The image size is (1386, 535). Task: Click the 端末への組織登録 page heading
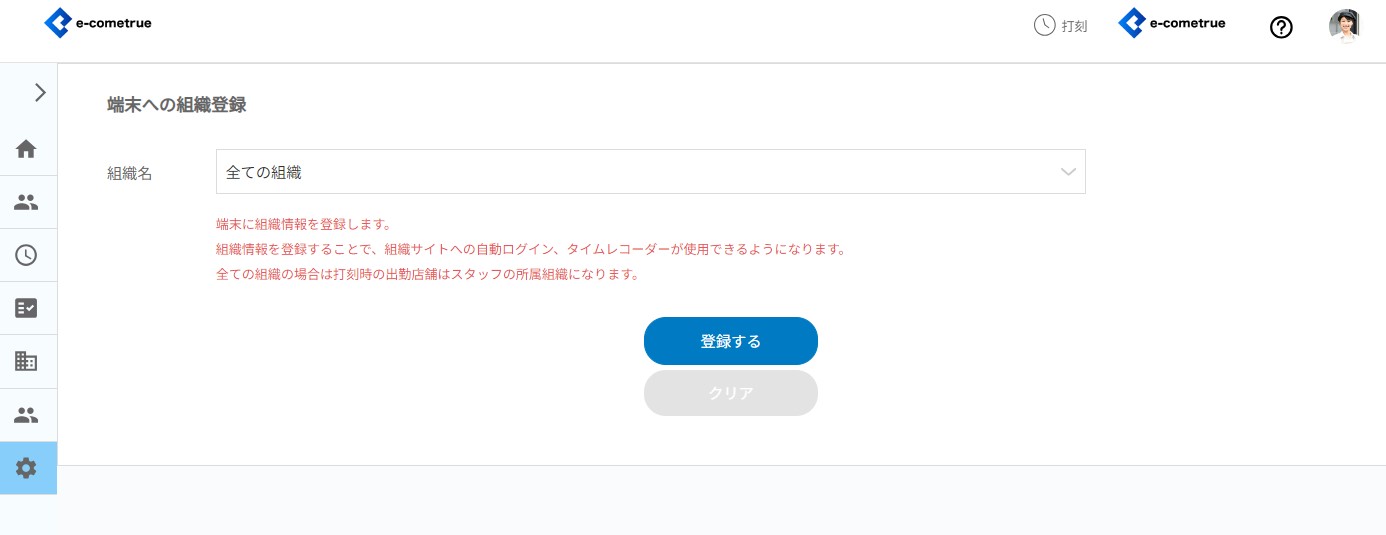tap(177, 105)
